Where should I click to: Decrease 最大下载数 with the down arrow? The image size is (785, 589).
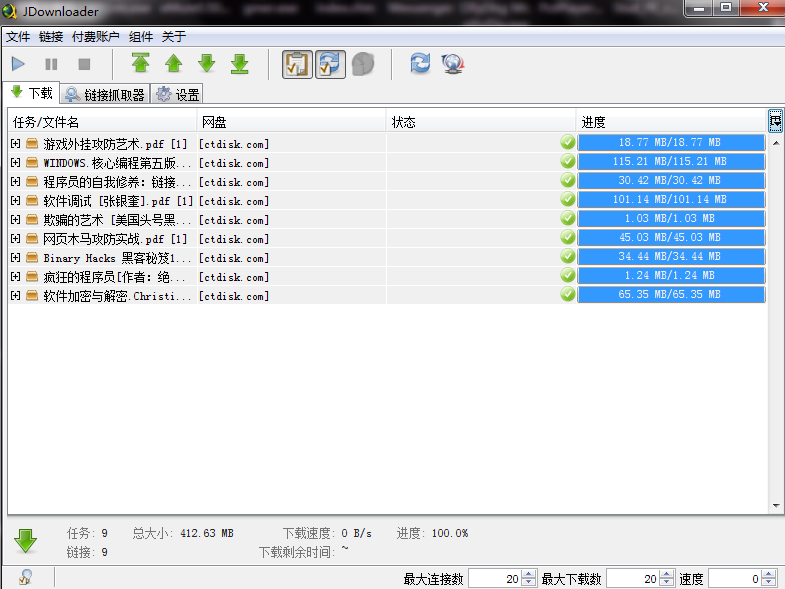tap(667, 583)
